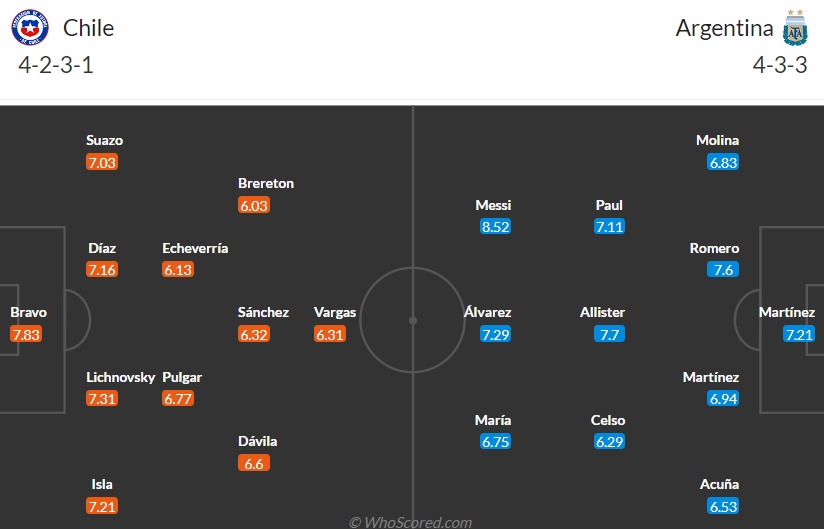
Task: Select player name Molina
Action: pos(717,140)
